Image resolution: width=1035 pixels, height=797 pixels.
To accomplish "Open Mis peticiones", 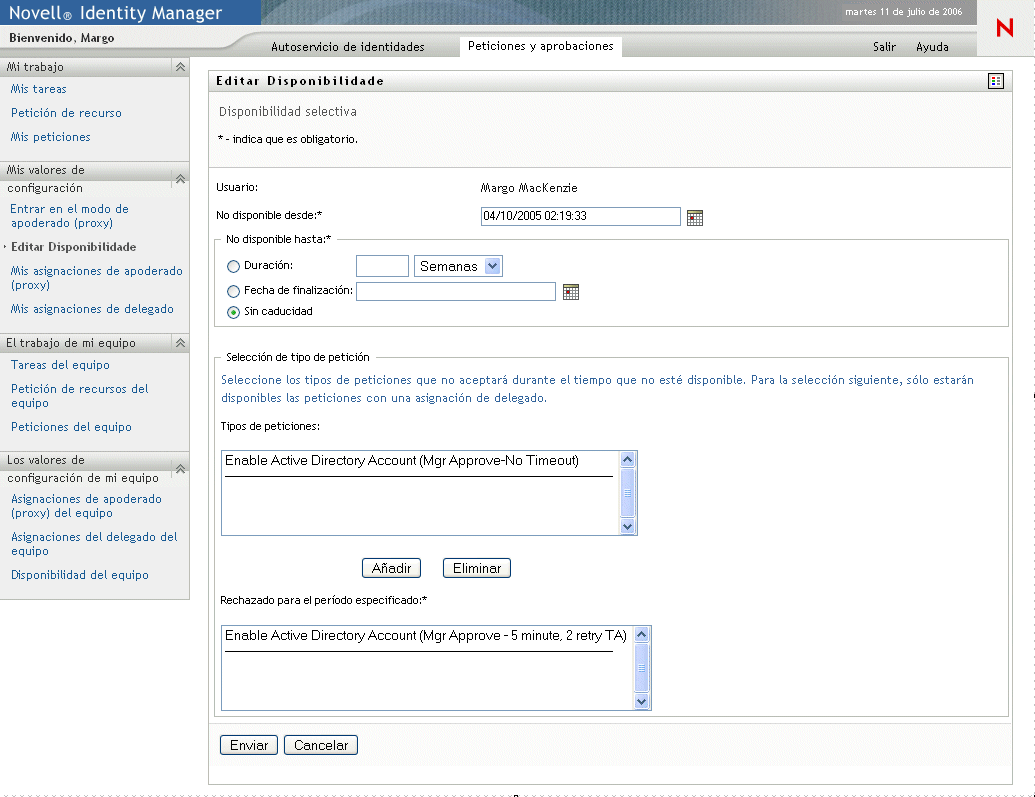I will 51,137.
